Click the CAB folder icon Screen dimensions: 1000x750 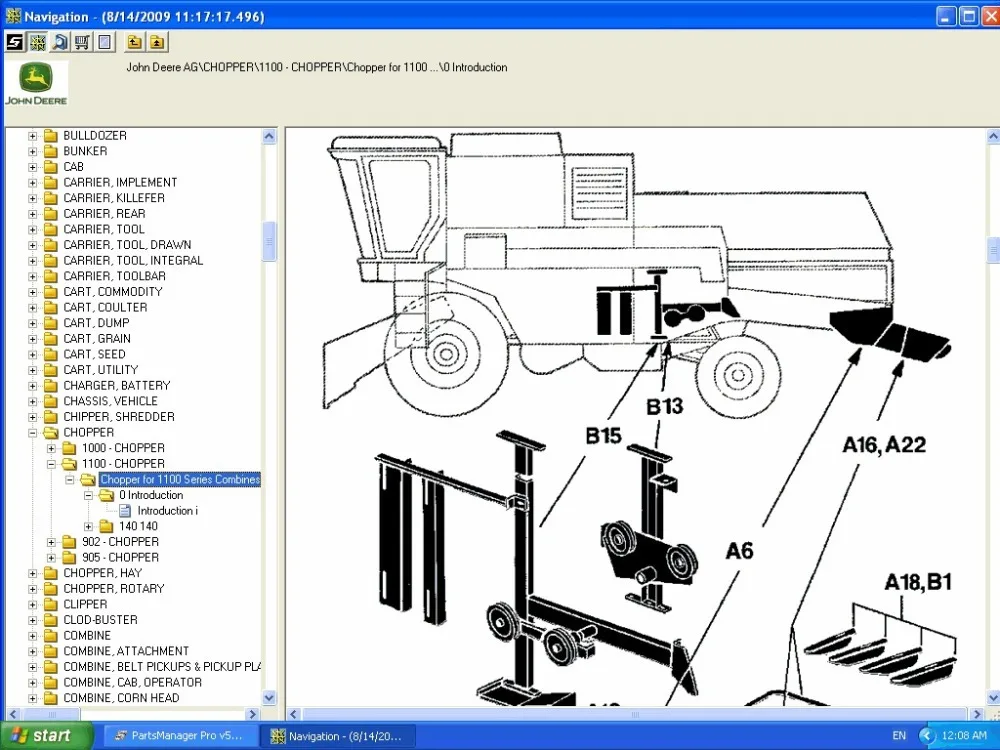[50, 167]
